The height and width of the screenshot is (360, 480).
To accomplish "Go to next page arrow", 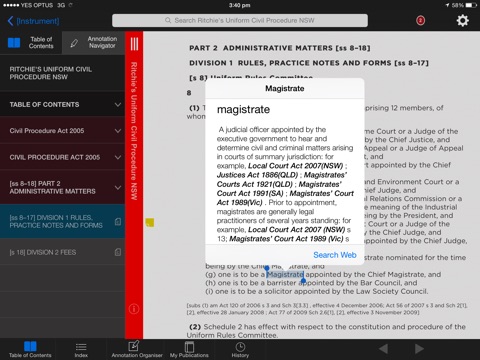I will (x=419, y=349).
